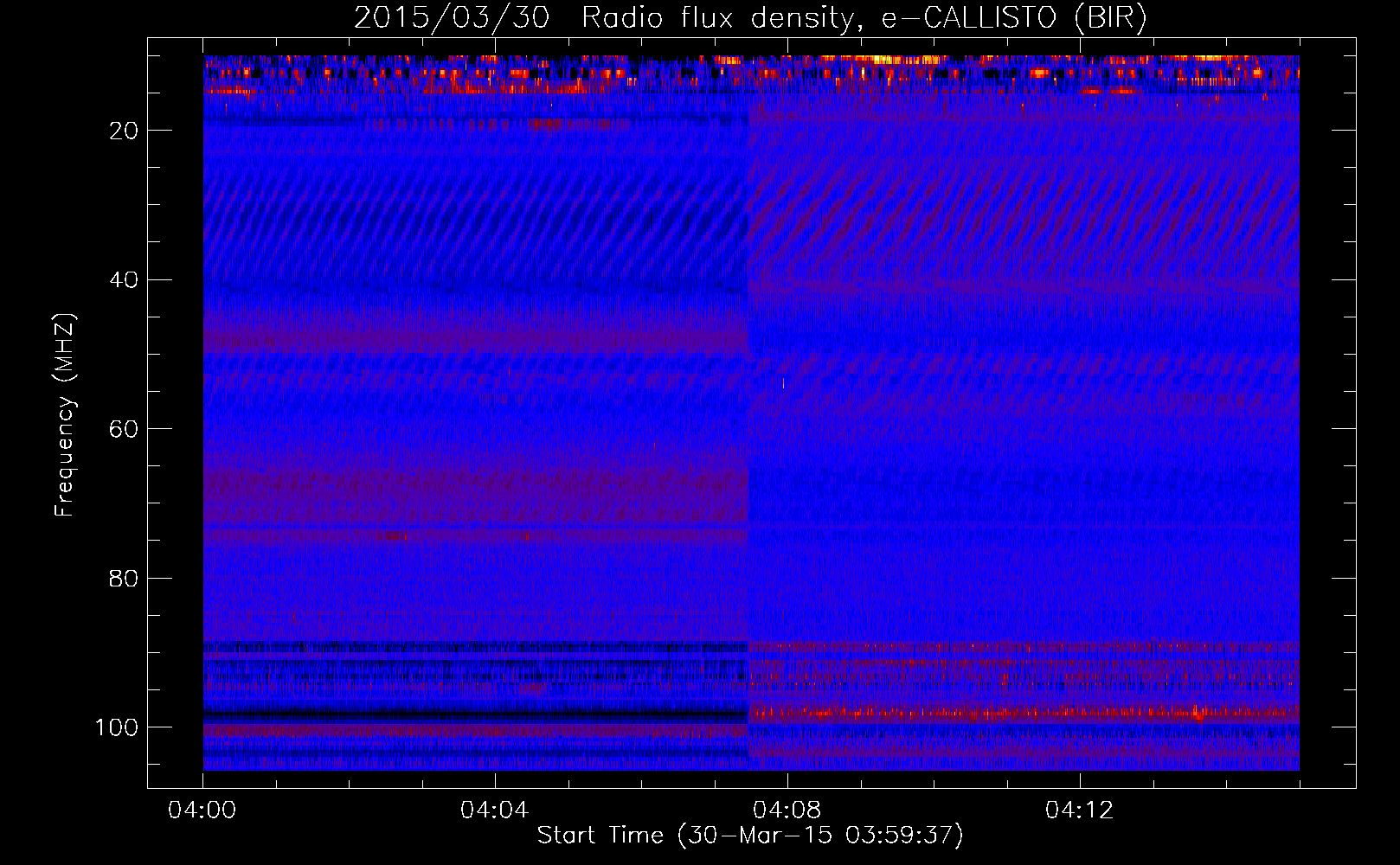This screenshot has height=865, width=1400.
Task: Click the 04:08 time tick label
Action: pos(787,811)
